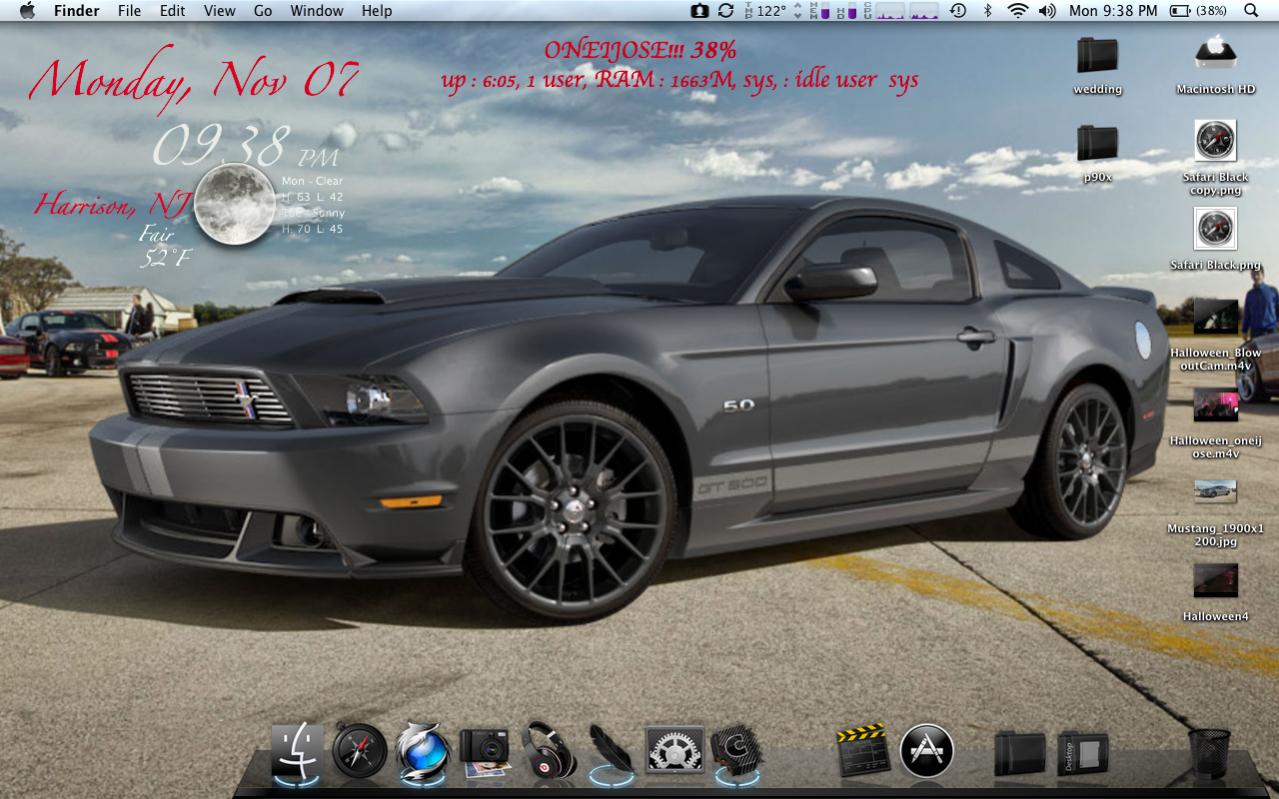
Task: Launch Safari compass icon in the Dock
Action: (x=360, y=750)
